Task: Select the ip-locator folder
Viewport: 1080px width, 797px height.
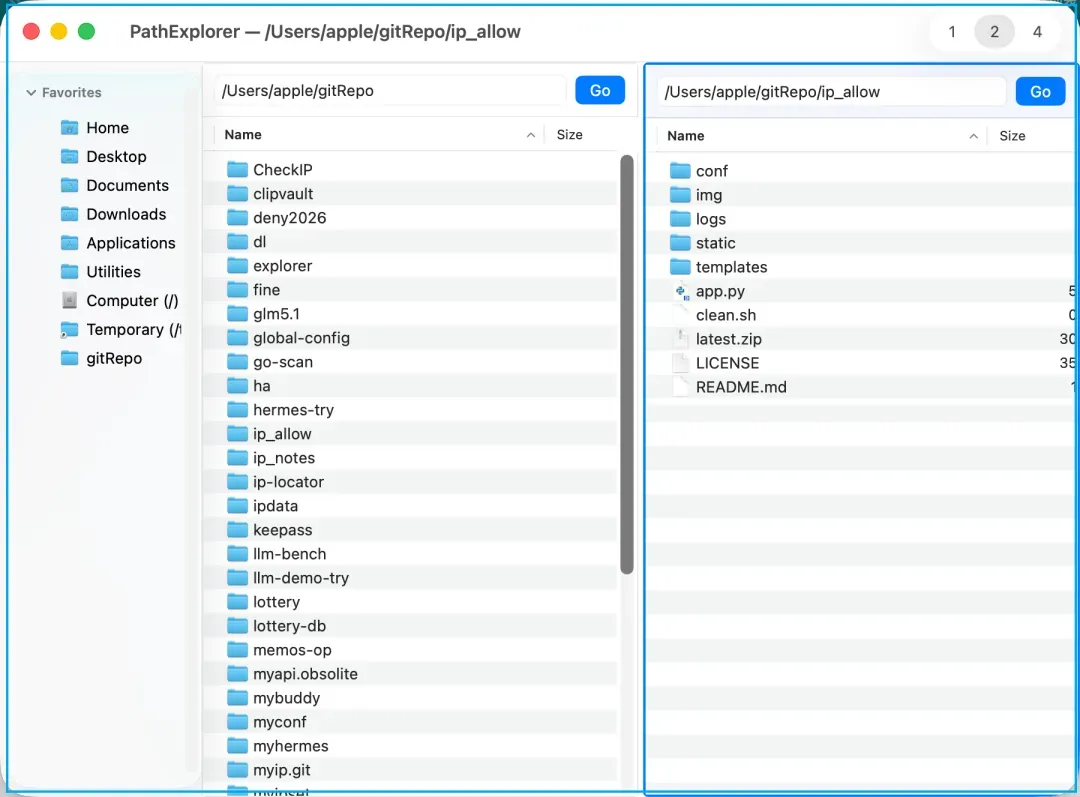Action: pyautogui.click(x=412, y=482)
